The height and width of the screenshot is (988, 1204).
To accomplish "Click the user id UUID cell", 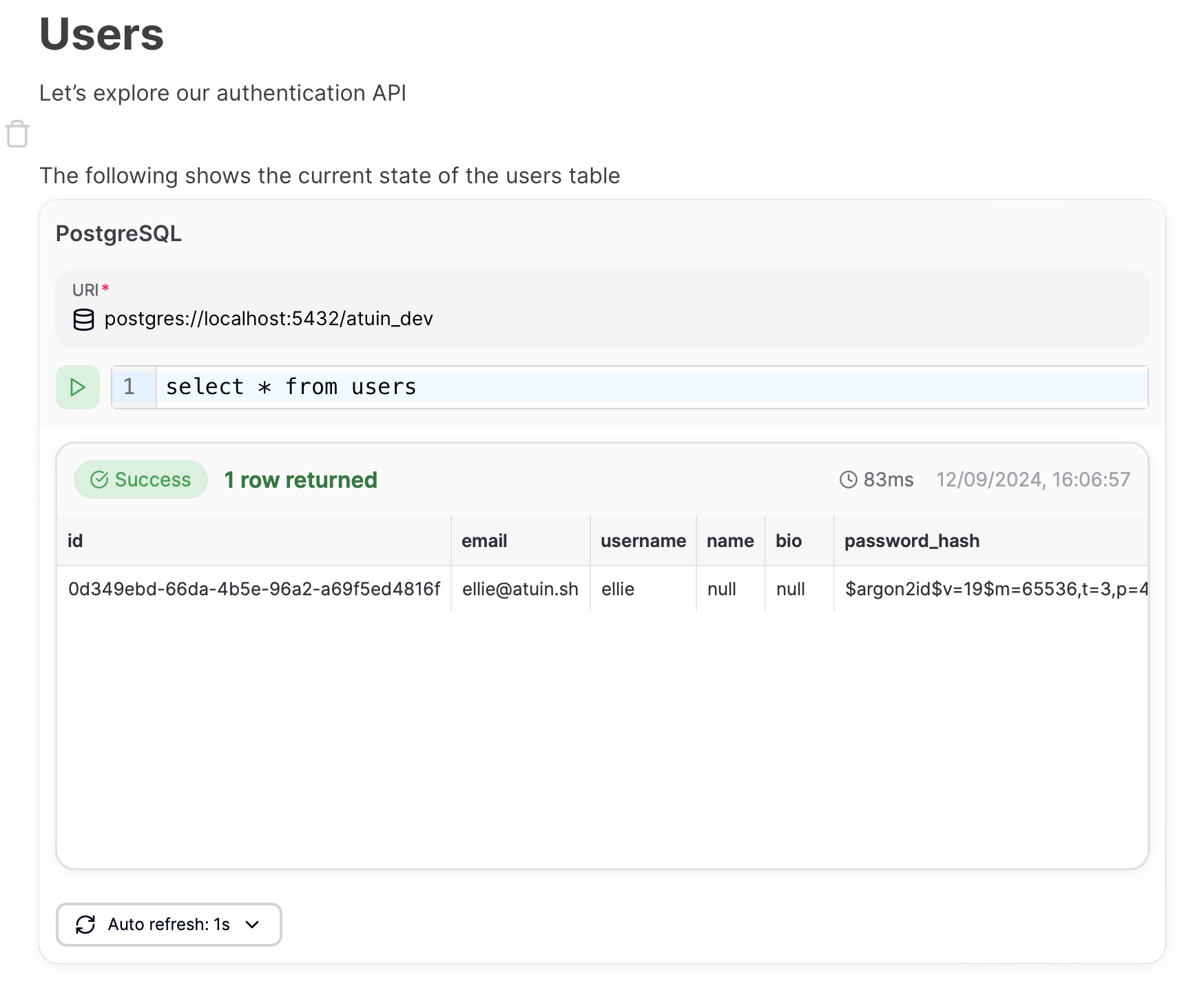I will pos(253,589).
